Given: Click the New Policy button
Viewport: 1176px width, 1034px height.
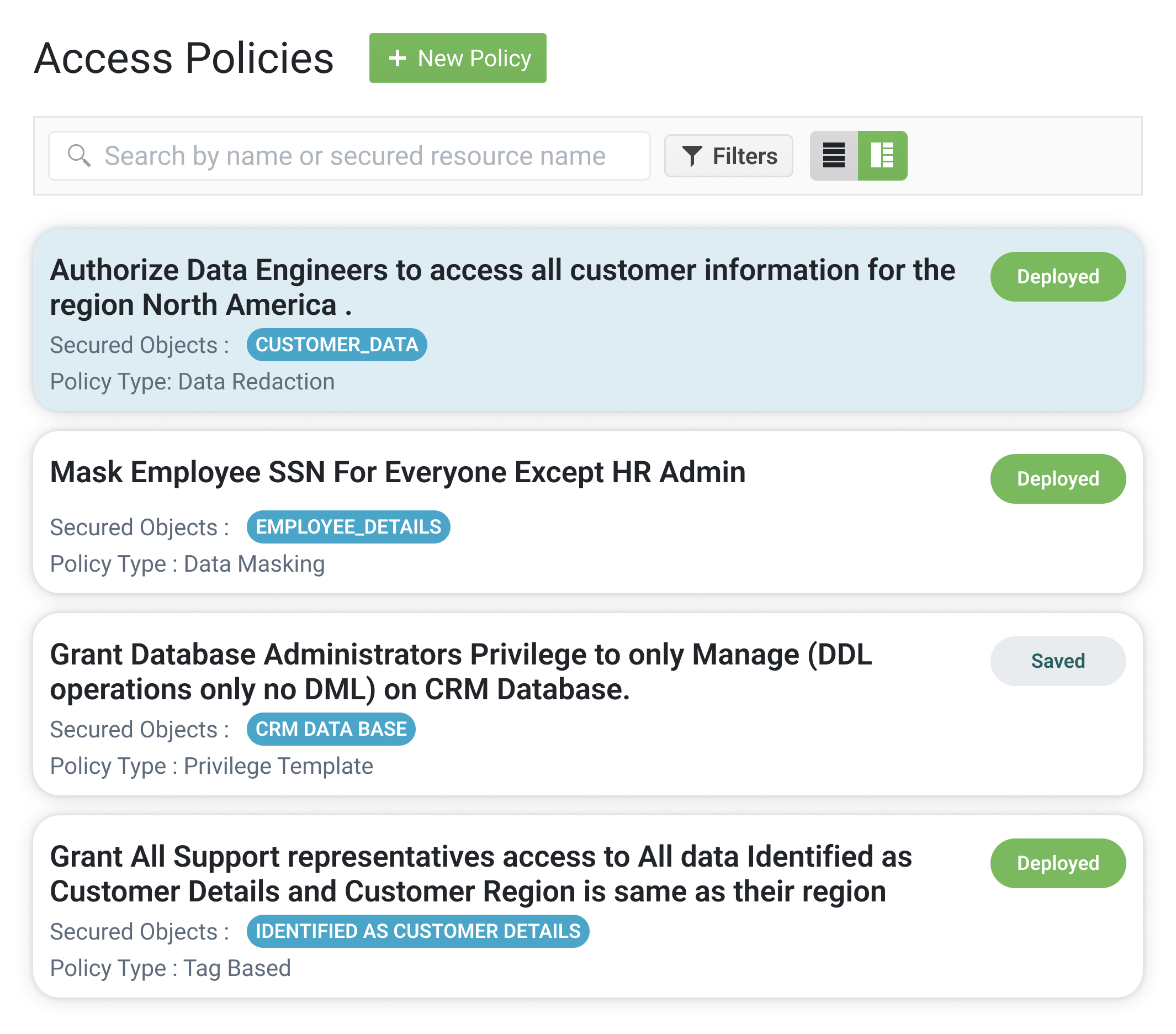Looking at the screenshot, I should tap(457, 58).
